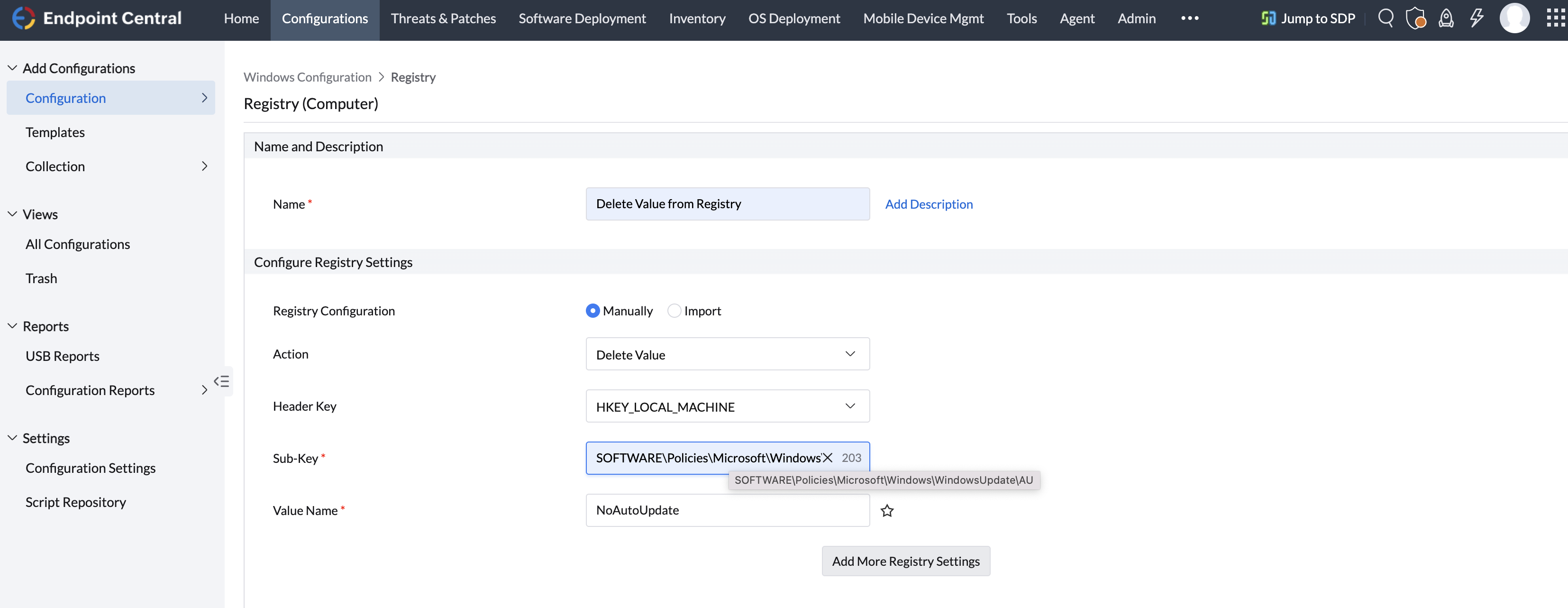
Task: Collapse the left sidebar panel
Action: coord(222,381)
